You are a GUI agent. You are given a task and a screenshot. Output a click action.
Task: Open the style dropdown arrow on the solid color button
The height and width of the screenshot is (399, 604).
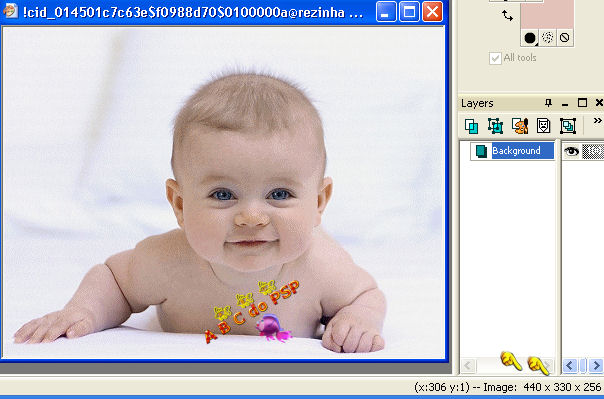[x=536, y=44]
